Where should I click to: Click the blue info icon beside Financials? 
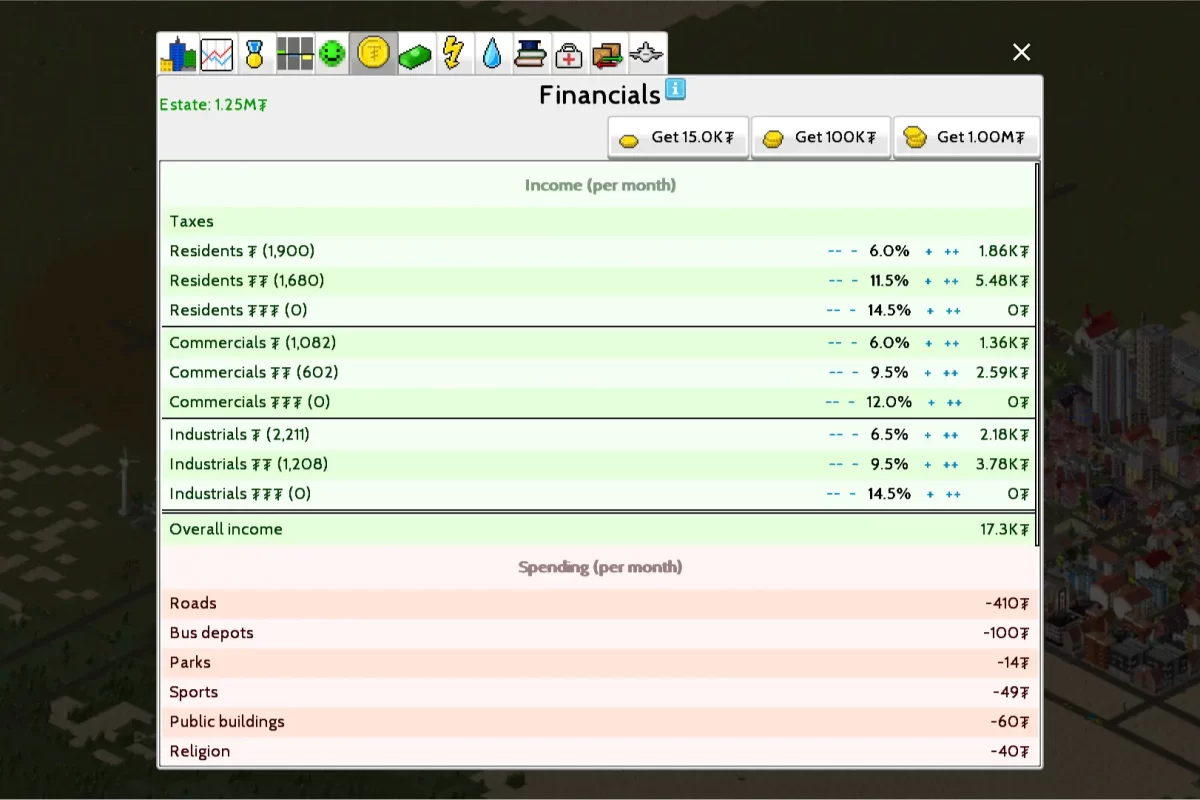[675, 90]
